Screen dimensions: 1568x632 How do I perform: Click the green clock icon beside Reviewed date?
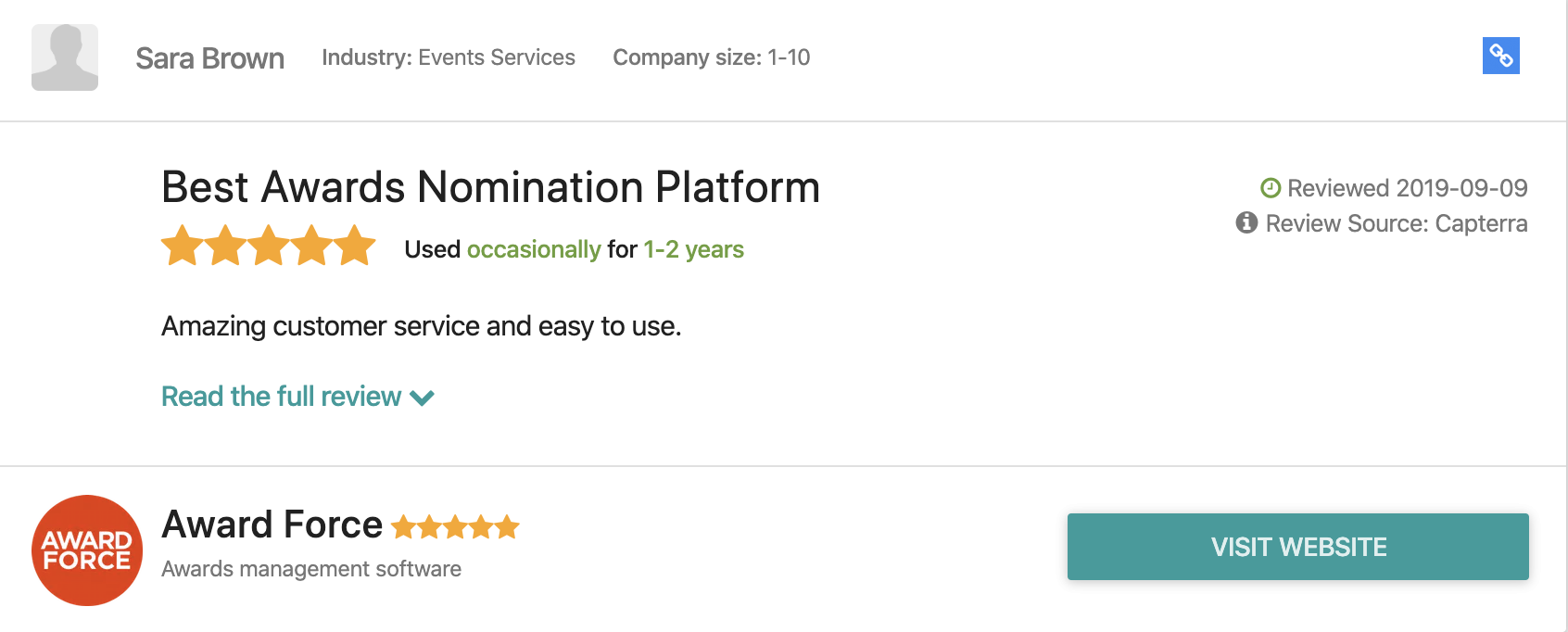click(1271, 188)
